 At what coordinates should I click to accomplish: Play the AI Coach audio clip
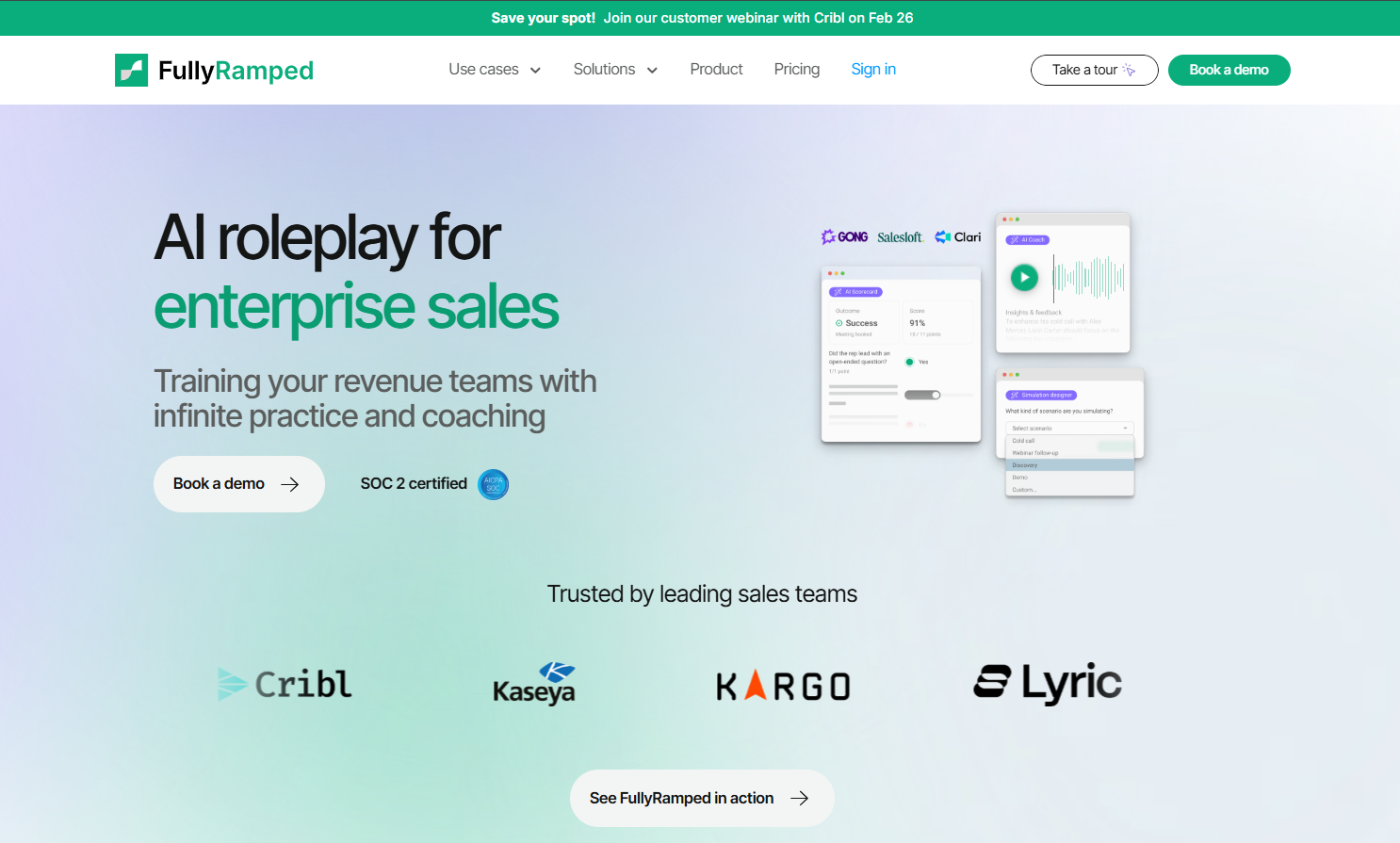coord(1024,277)
